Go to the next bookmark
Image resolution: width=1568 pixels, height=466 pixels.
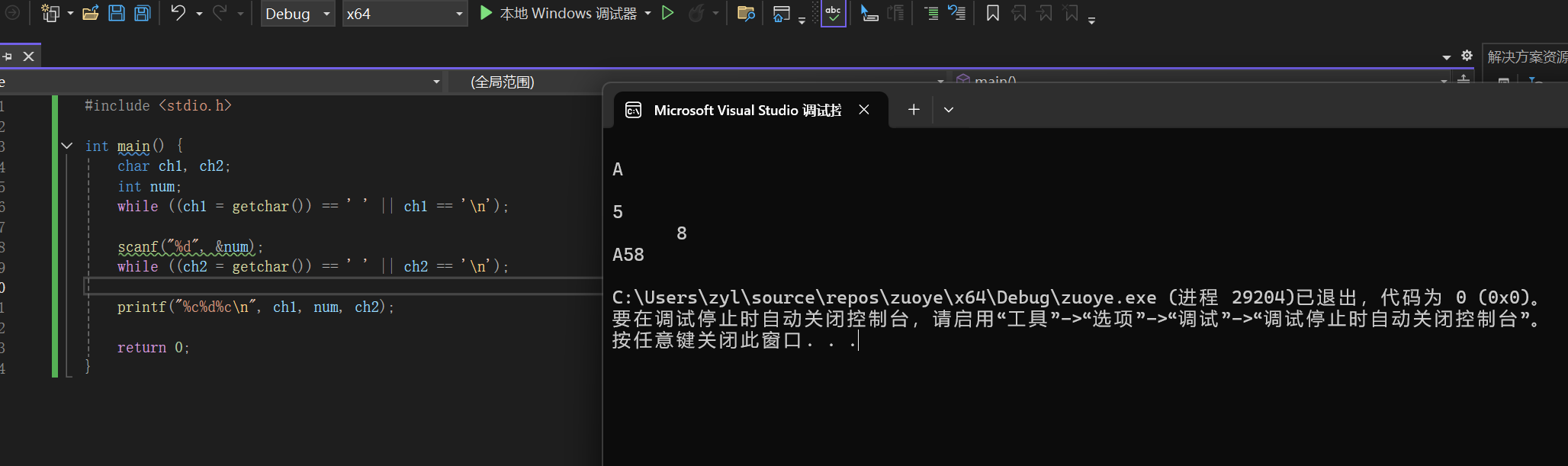(x=1045, y=13)
